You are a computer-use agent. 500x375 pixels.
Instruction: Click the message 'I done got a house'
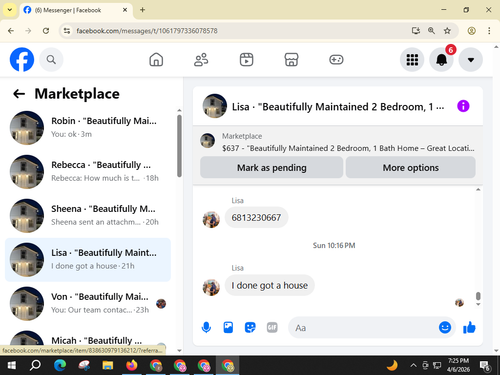pos(269,285)
